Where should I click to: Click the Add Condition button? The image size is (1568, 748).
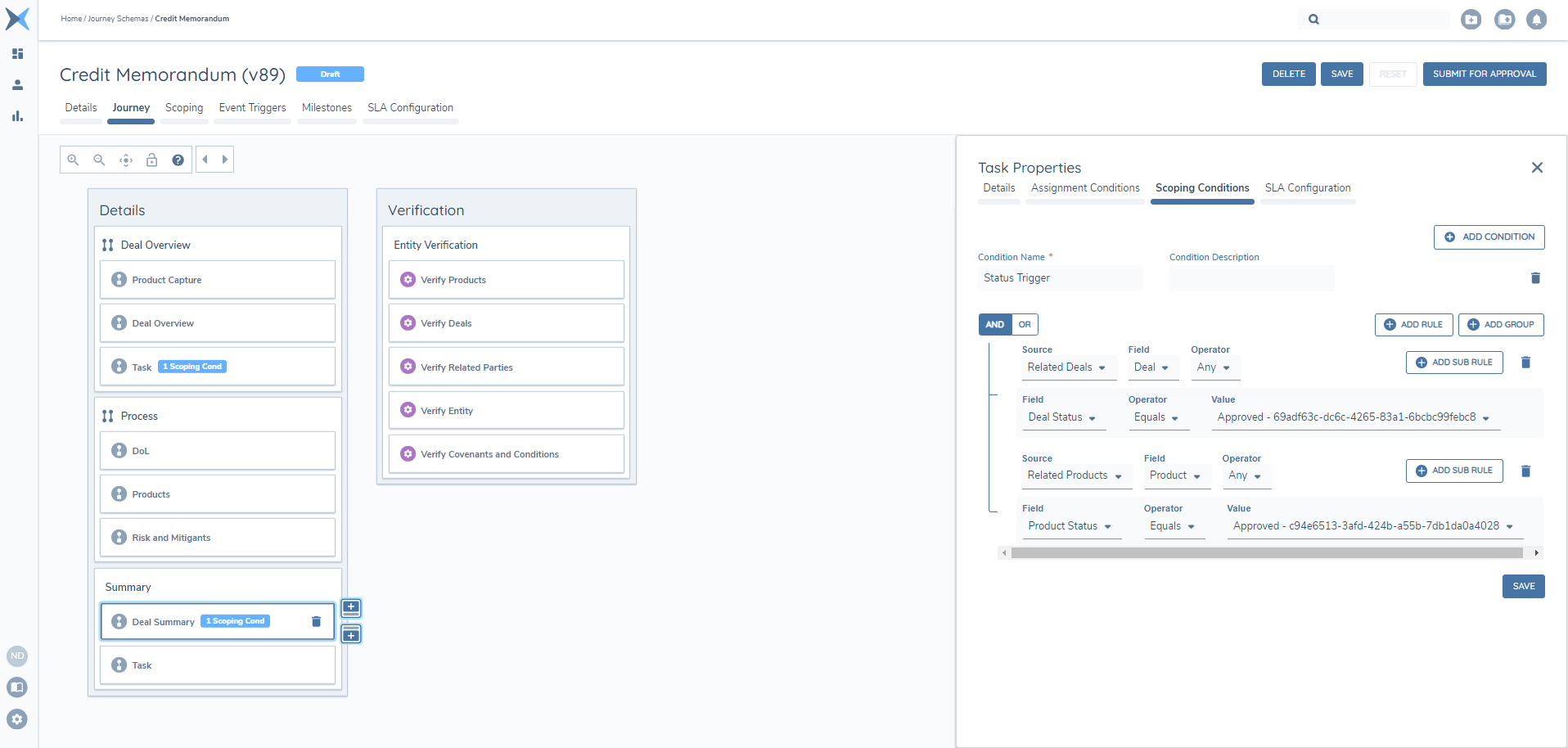1489,237
